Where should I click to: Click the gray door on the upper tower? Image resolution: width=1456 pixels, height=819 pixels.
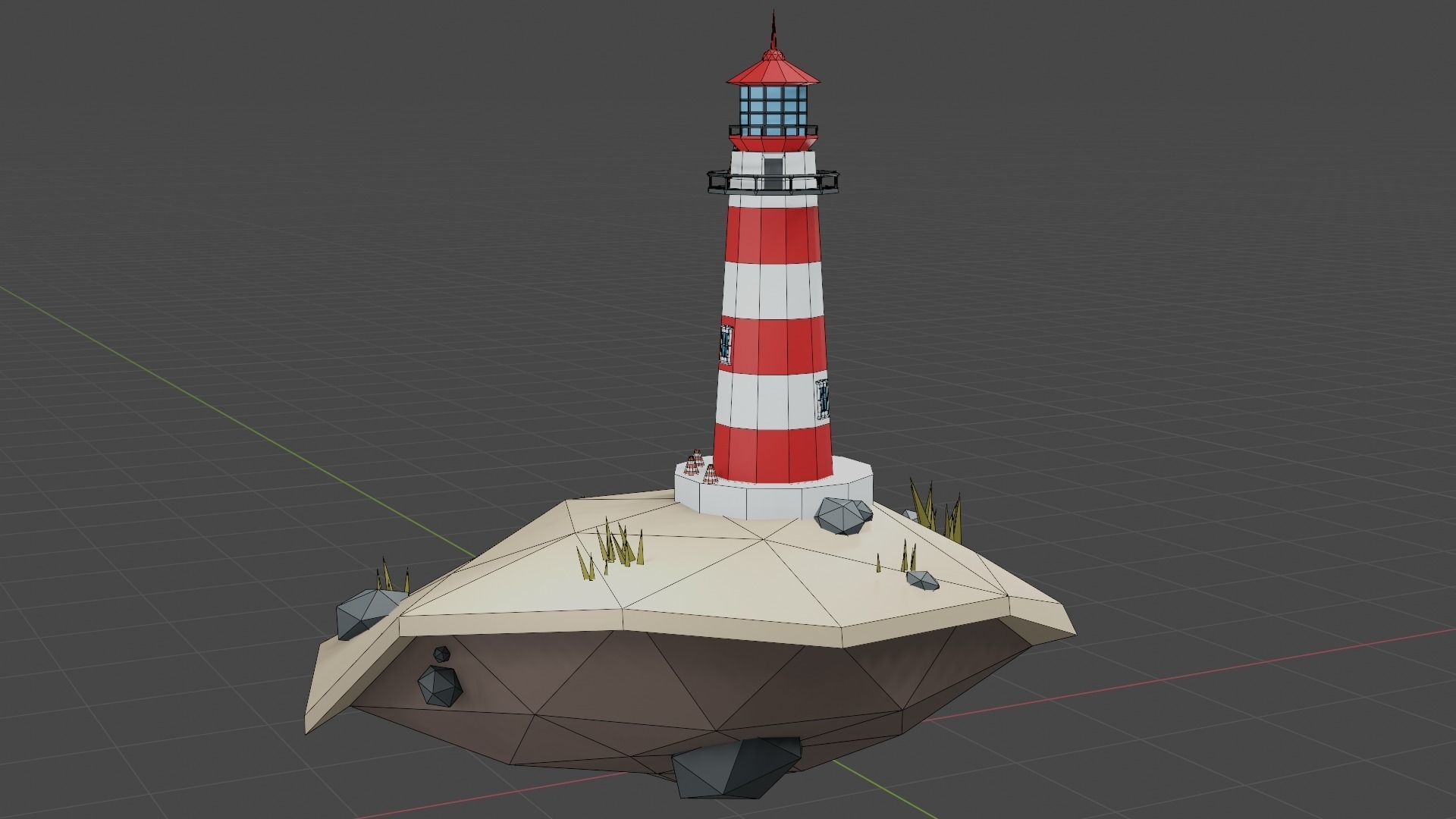(x=773, y=174)
